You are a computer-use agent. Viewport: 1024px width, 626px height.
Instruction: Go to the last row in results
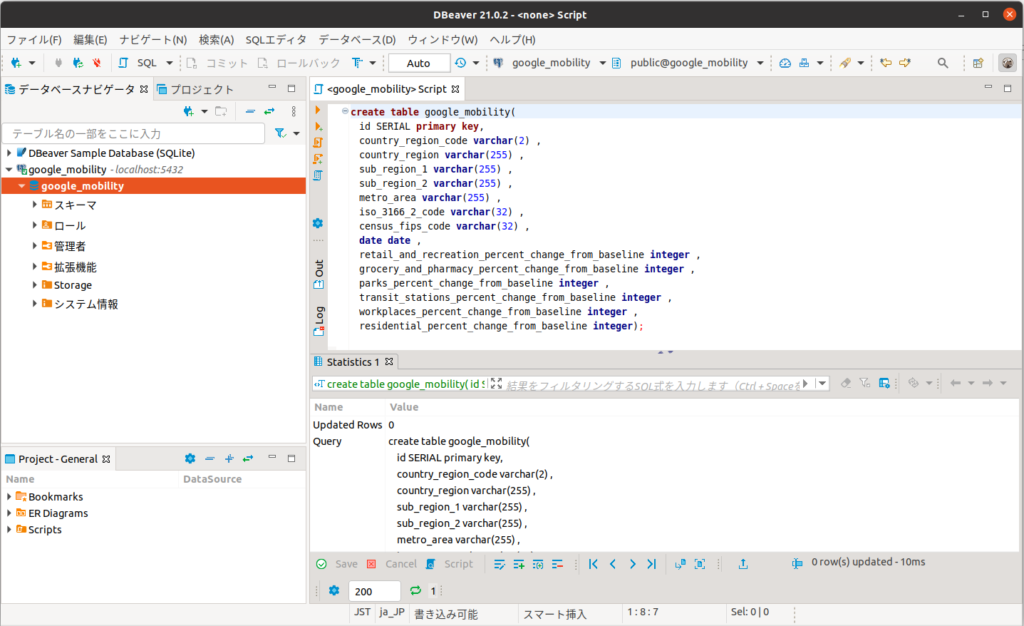tap(651, 564)
